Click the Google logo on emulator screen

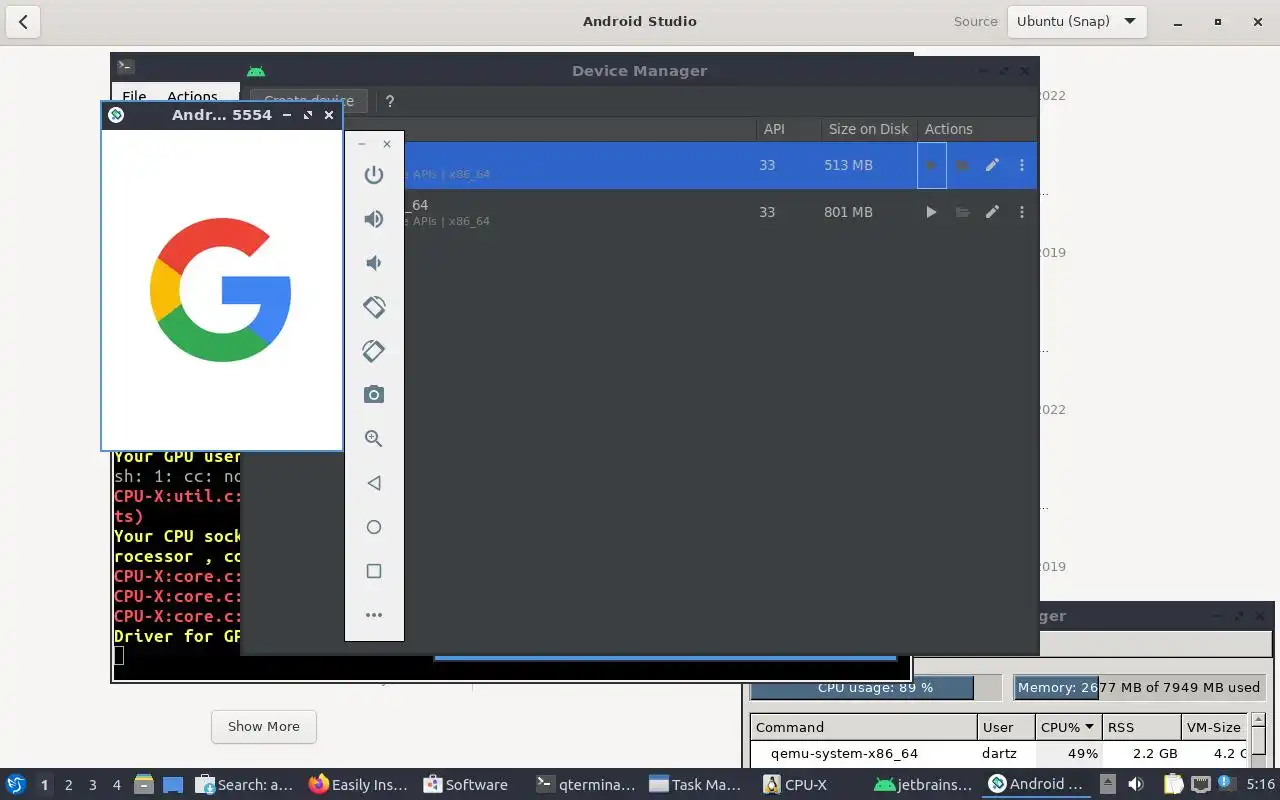point(221,290)
